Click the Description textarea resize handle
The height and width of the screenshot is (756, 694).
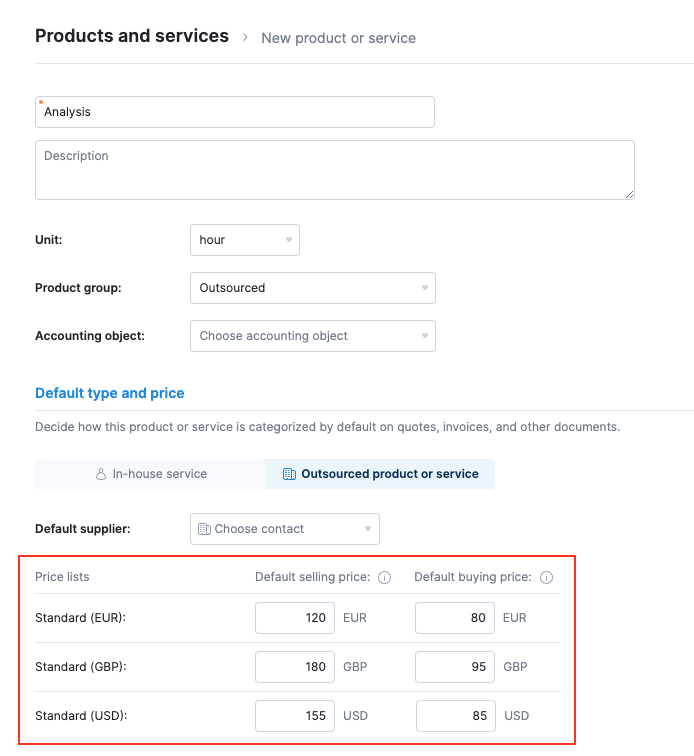[x=629, y=194]
